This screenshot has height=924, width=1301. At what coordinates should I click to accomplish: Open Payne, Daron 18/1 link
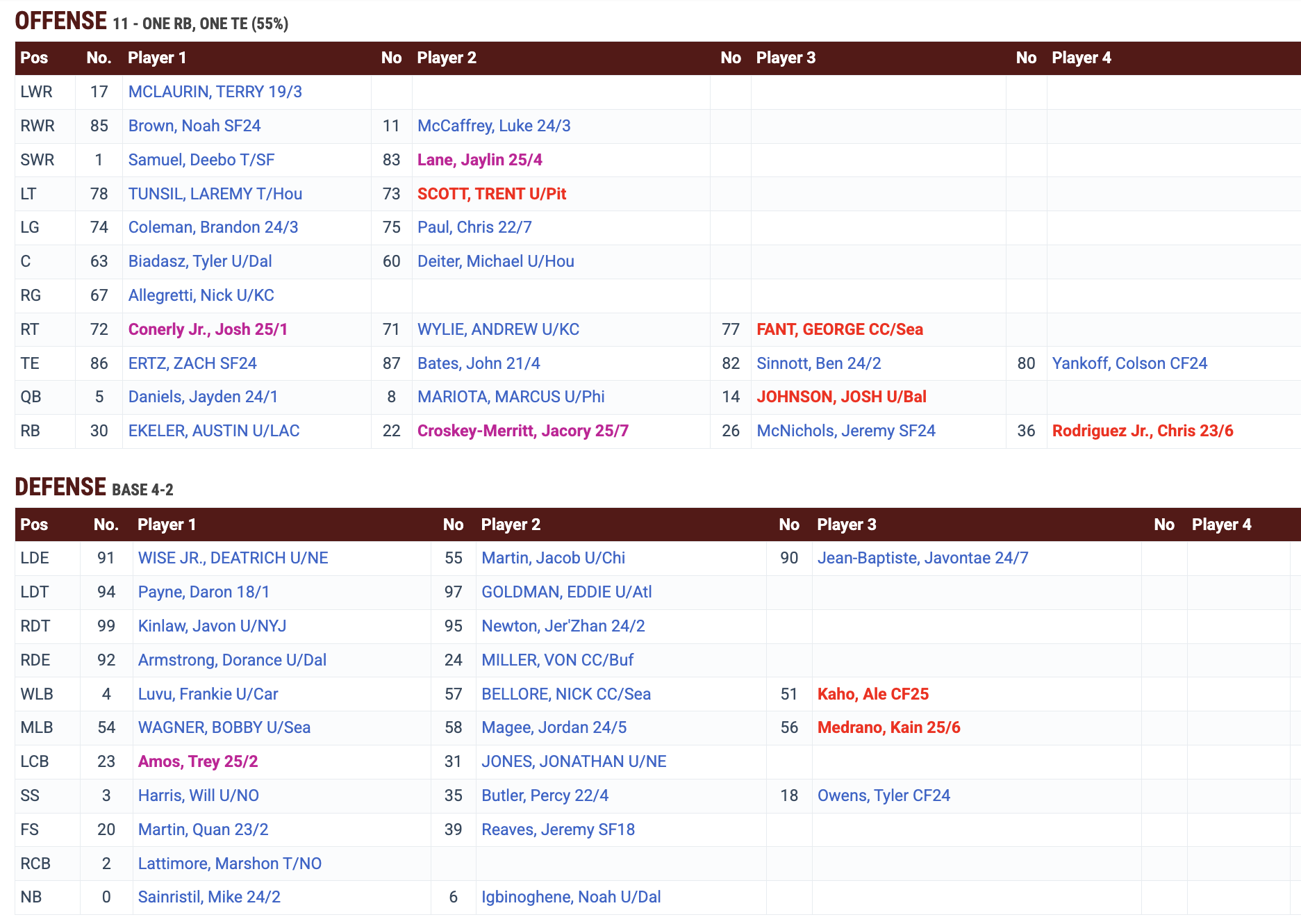point(203,592)
